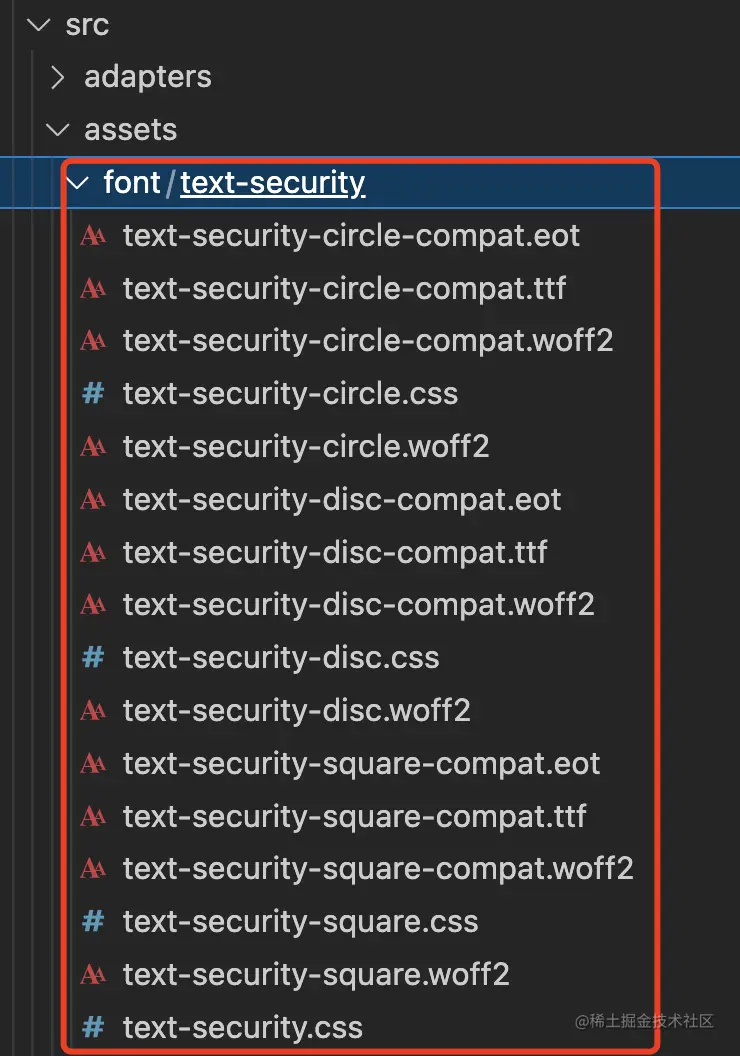Select the text-security-square-compat.woff2 file
The height and width of the screenshot is (1056, 740).
pyautogui.click(x=377, y=868)
